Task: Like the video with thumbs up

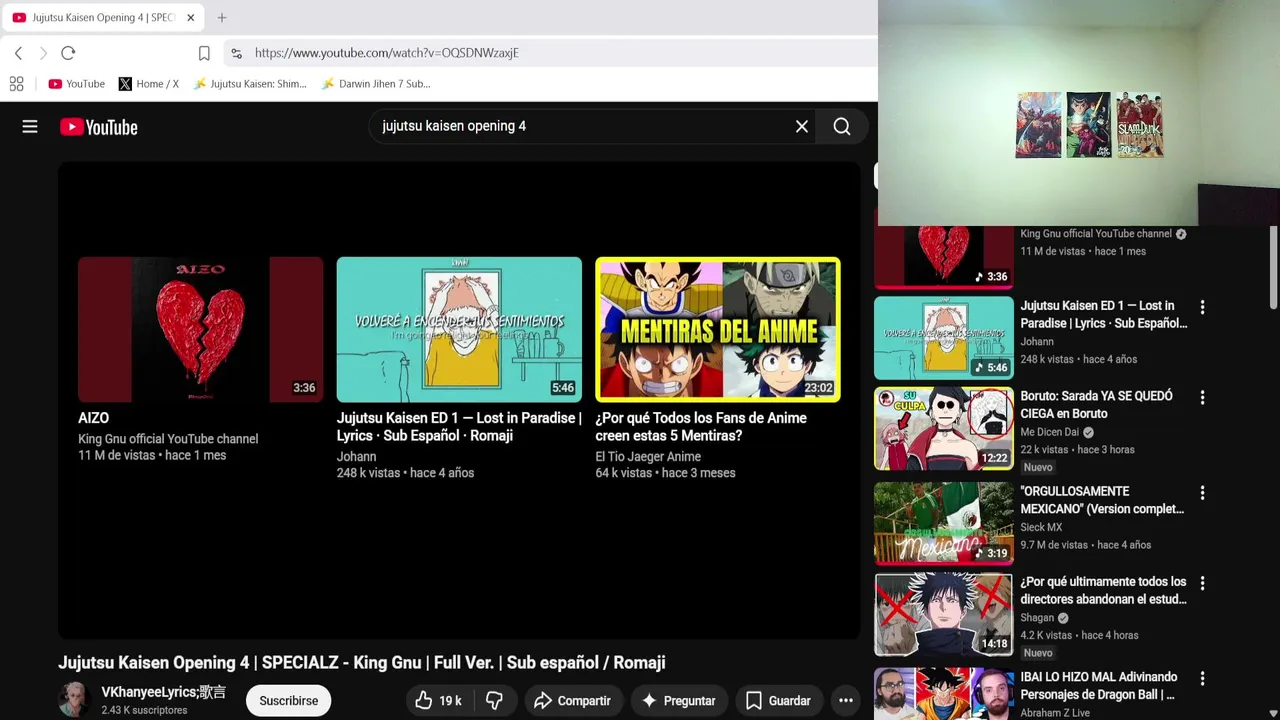Action: (437, 701)
